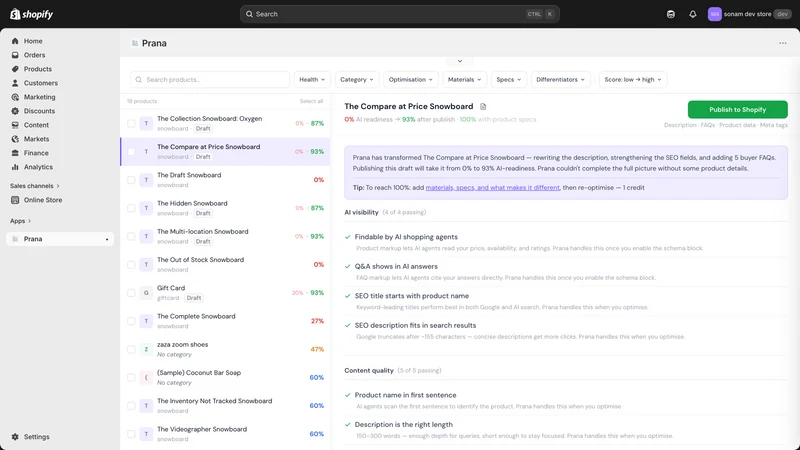Screen dimensions: 800x450
Task: Tick checkbox for The Hidden Snowboard
Action: 131,208
